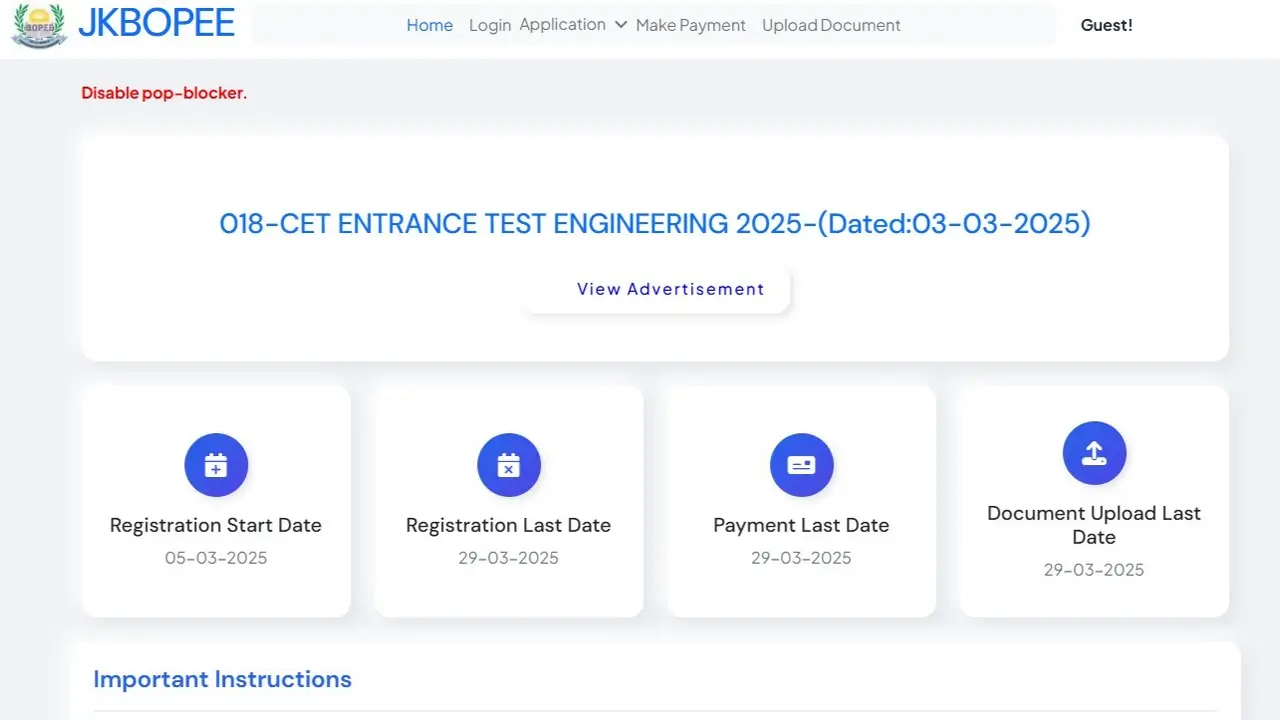1280x720 pixels.
Task: Click the calendar-cross icon on Registration Last Date
Action: 508,464
